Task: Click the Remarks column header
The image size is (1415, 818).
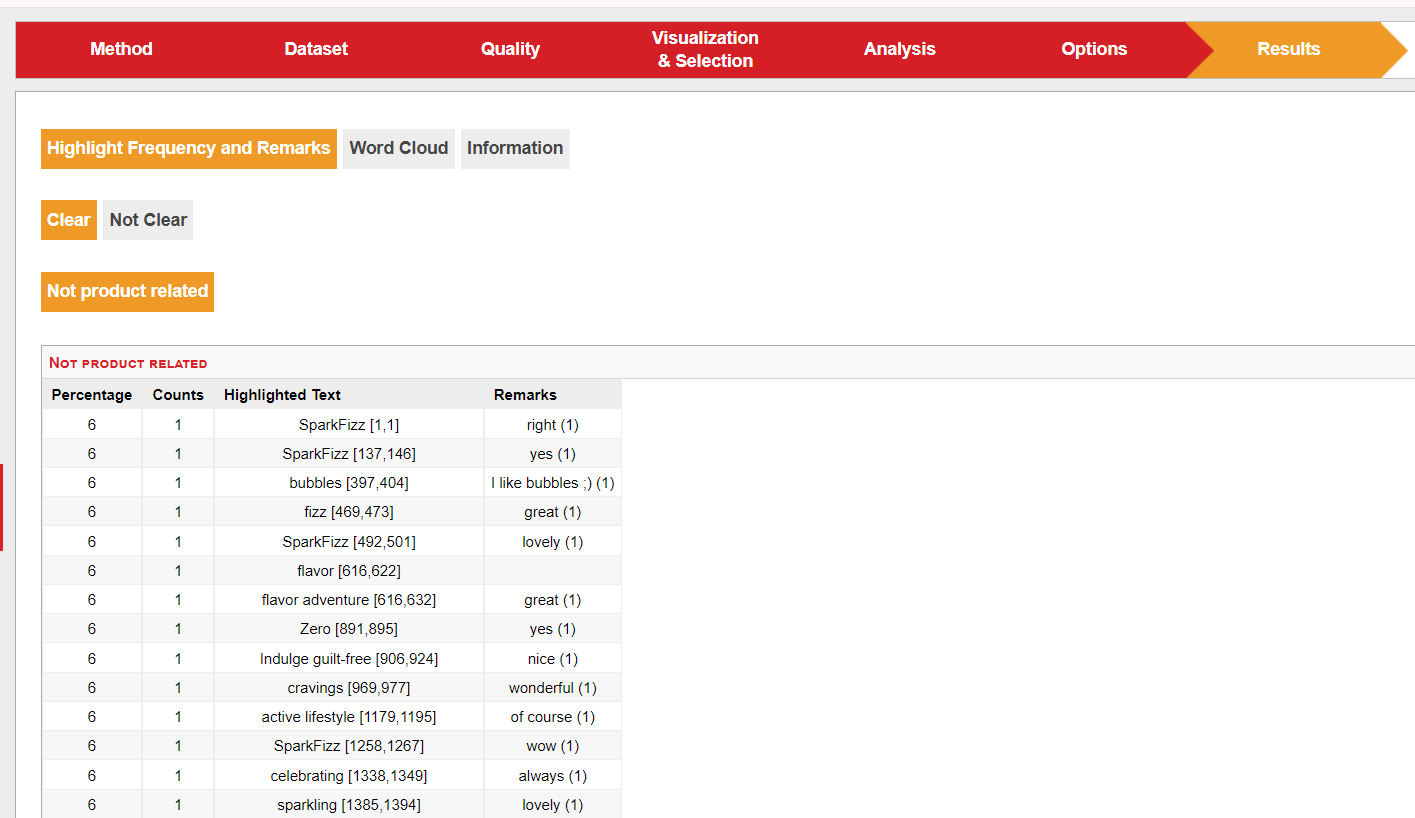Action: (x=525, y=395)
